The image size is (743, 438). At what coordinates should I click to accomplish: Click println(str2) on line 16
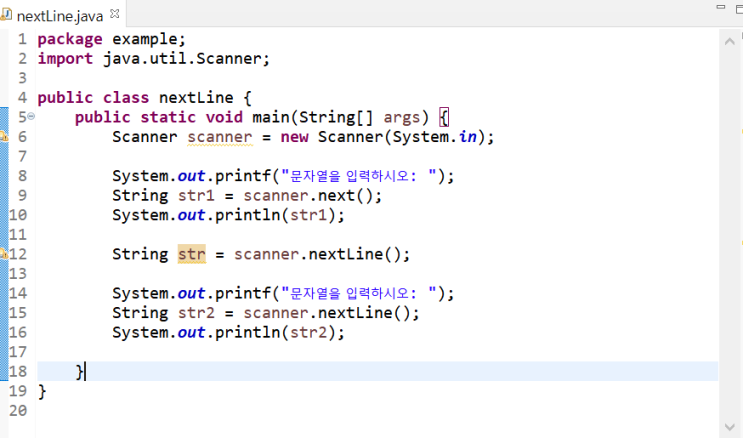(x=275, y=332)
